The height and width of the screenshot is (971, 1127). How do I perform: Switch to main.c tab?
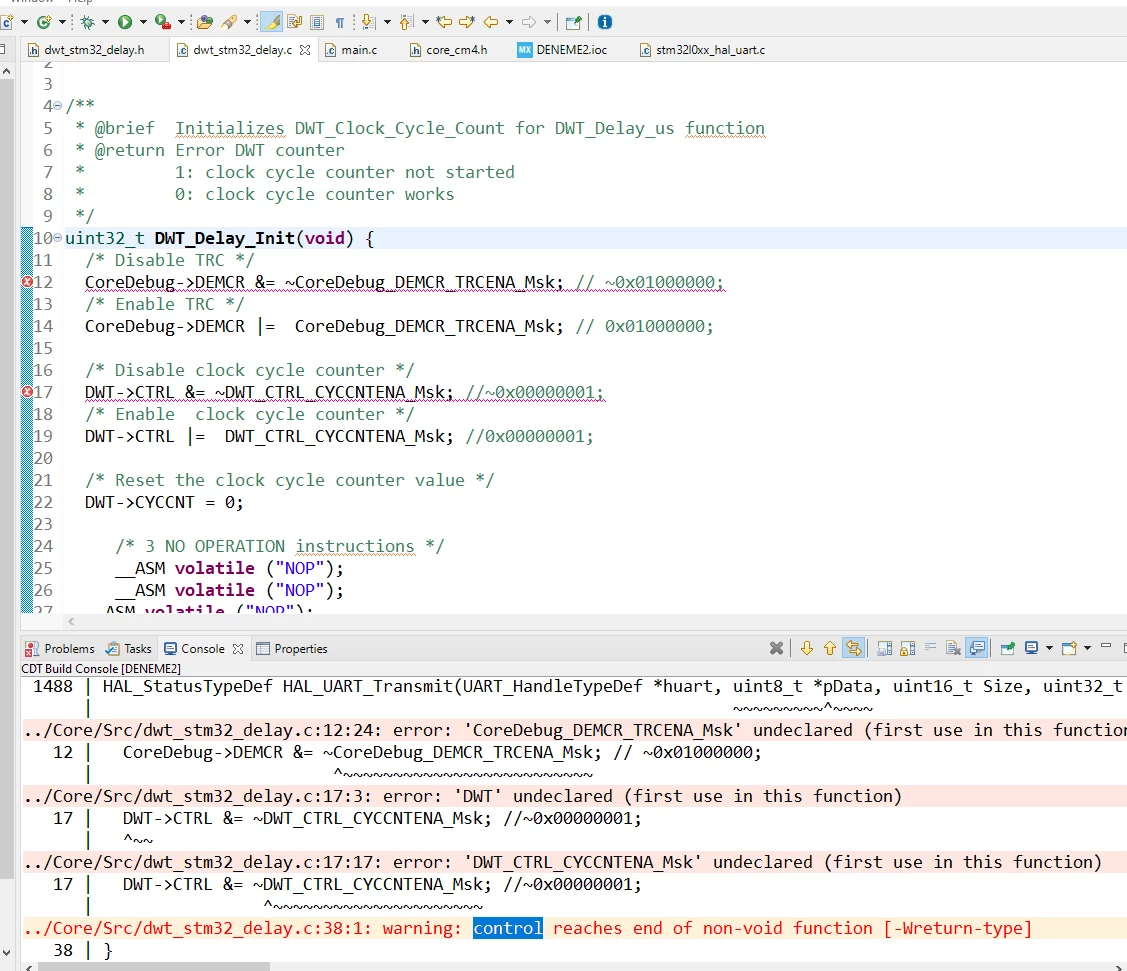pyautogui.click(x=351, y=50)
